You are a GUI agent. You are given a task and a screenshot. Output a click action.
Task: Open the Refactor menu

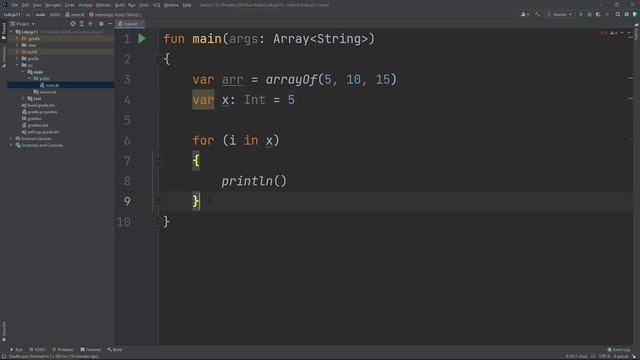tap(103, 5)
